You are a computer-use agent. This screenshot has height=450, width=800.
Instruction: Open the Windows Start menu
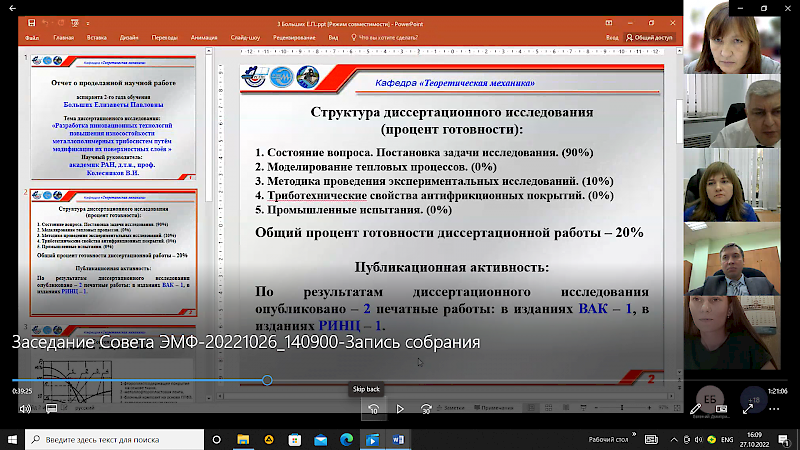tap(13, 439)
